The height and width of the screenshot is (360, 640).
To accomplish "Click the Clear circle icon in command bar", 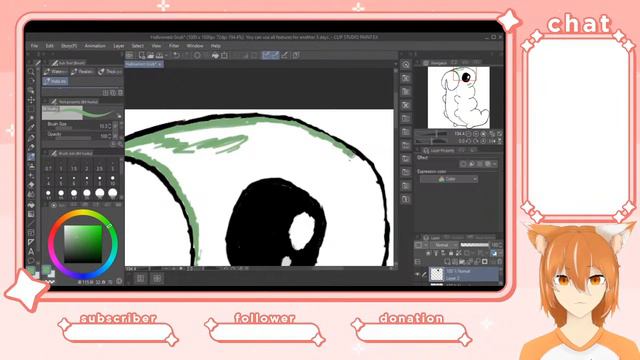I will click(197, 55).
